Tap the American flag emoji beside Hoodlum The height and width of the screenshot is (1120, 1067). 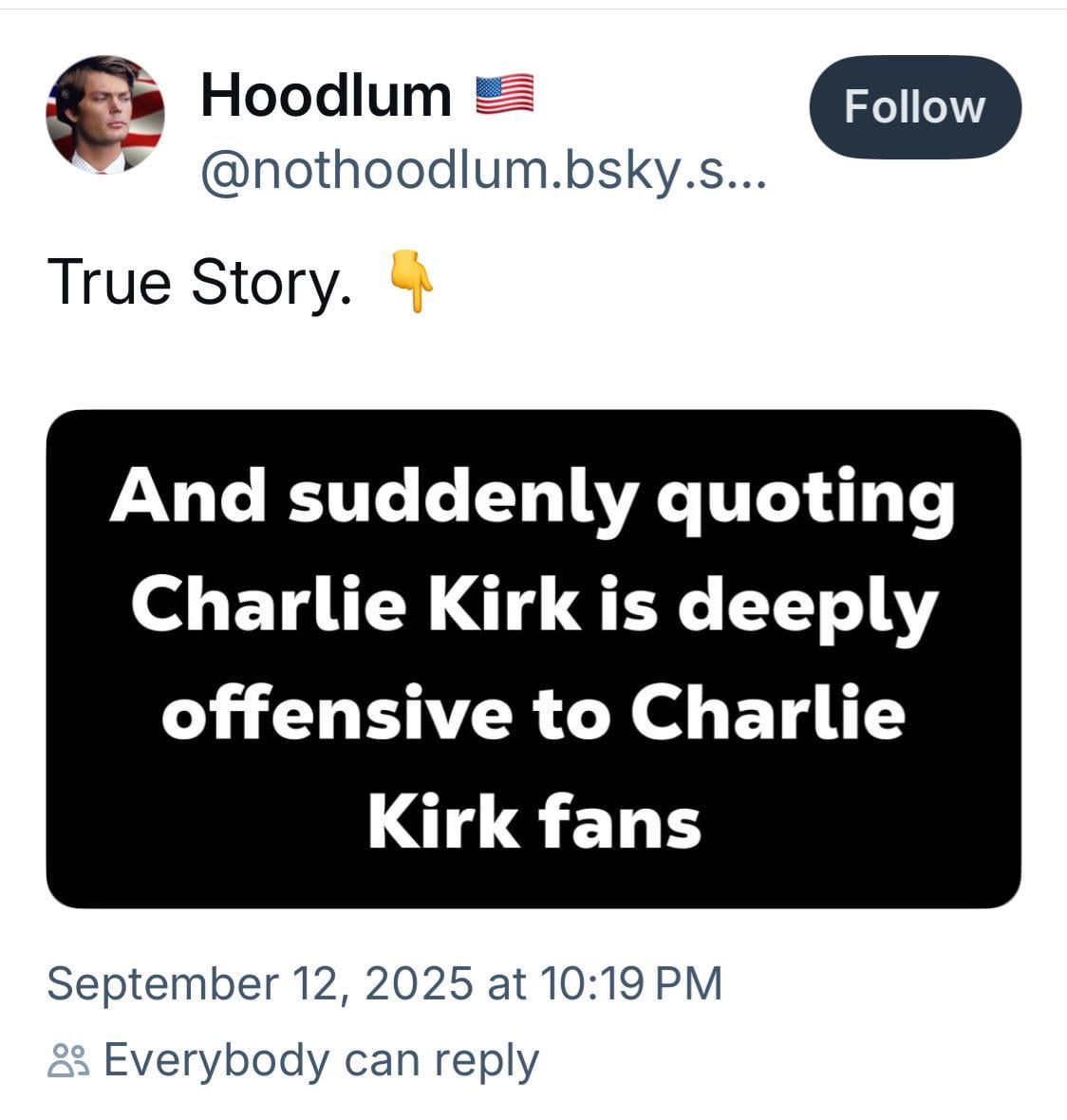pyautogui.click(x=505, y=94)
